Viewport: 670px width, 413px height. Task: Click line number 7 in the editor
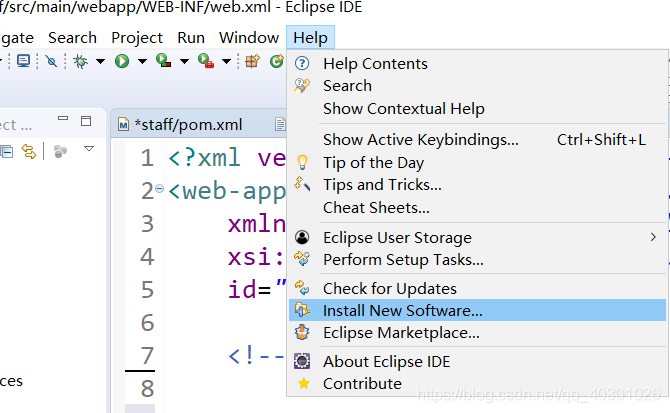(x=147, y=355)
